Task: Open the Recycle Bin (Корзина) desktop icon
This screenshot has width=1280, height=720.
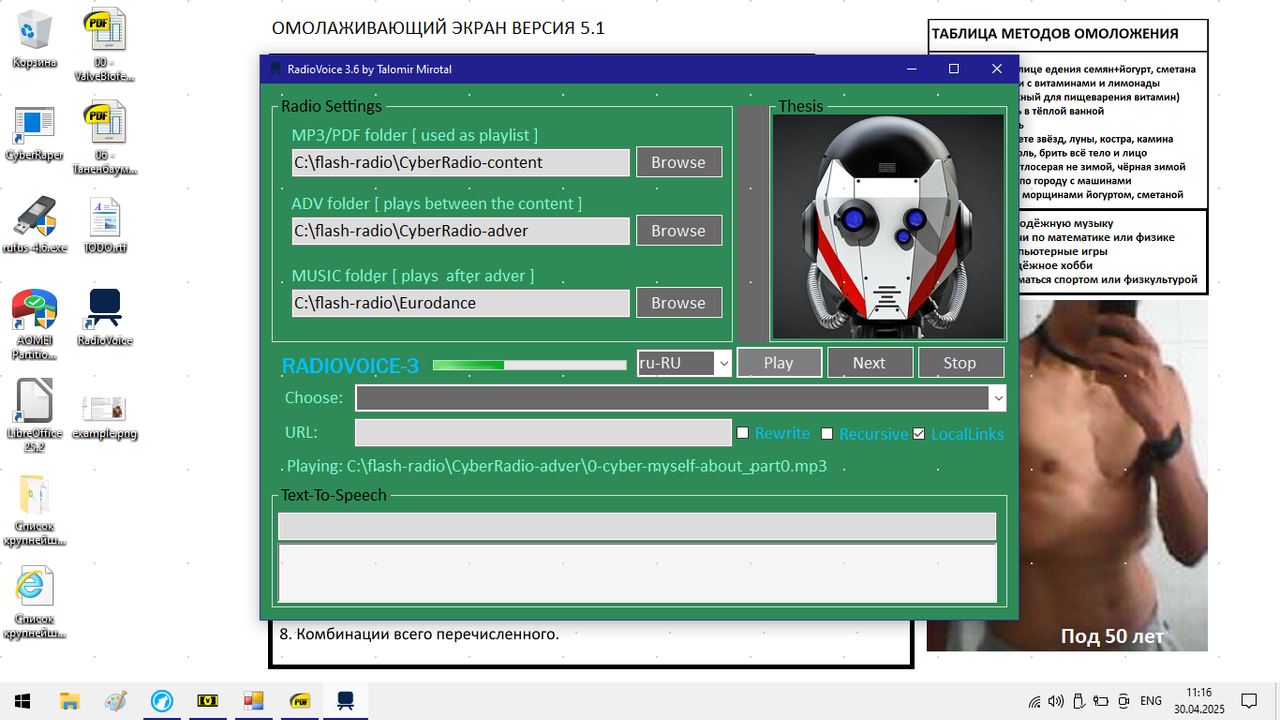Action: click(34, 40)
